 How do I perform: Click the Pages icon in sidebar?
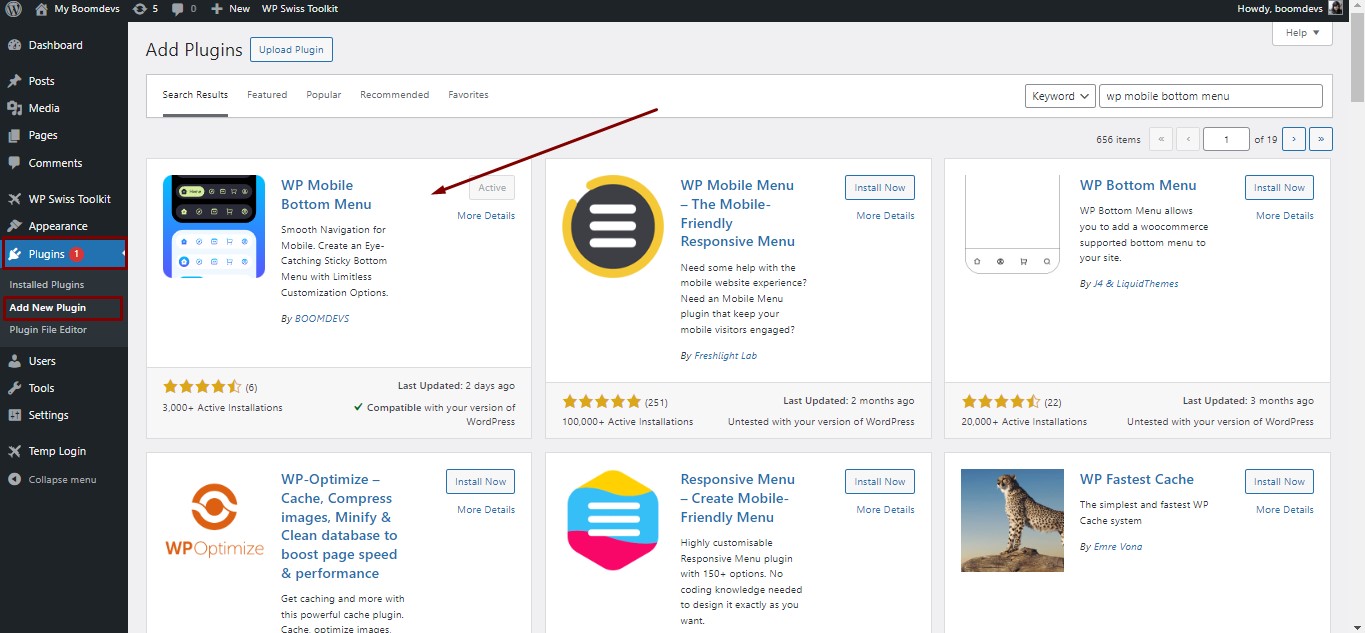click(x=14, y=135)
